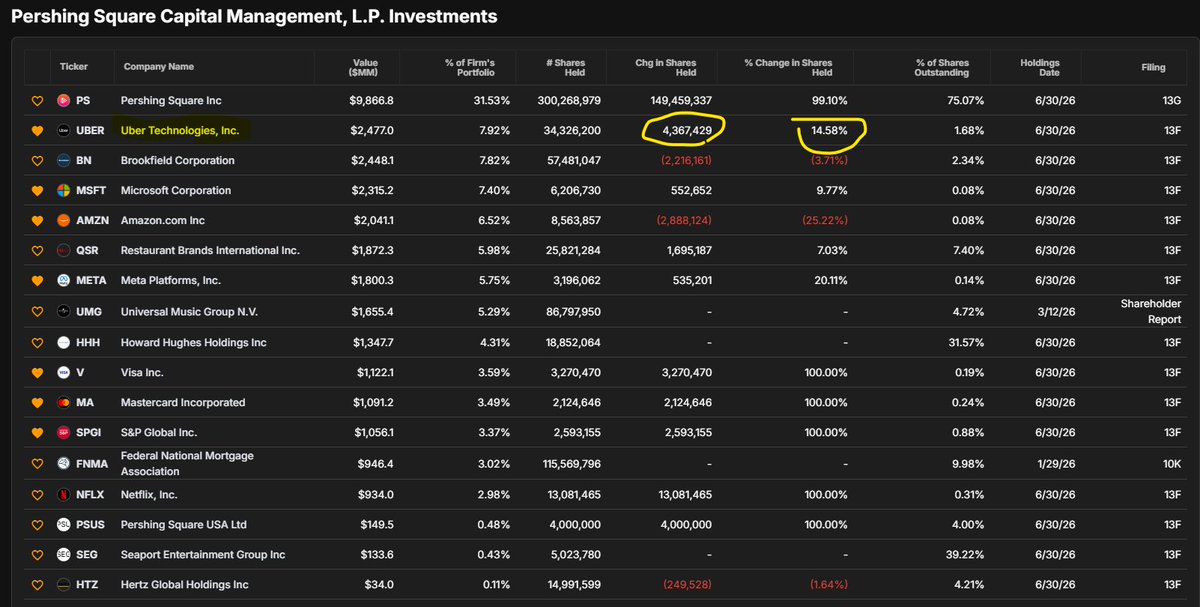Click the Seaport Entertainment logo beside SEG
The width and height of the screenshot is (1200, 607).
(x=65, y=555)
